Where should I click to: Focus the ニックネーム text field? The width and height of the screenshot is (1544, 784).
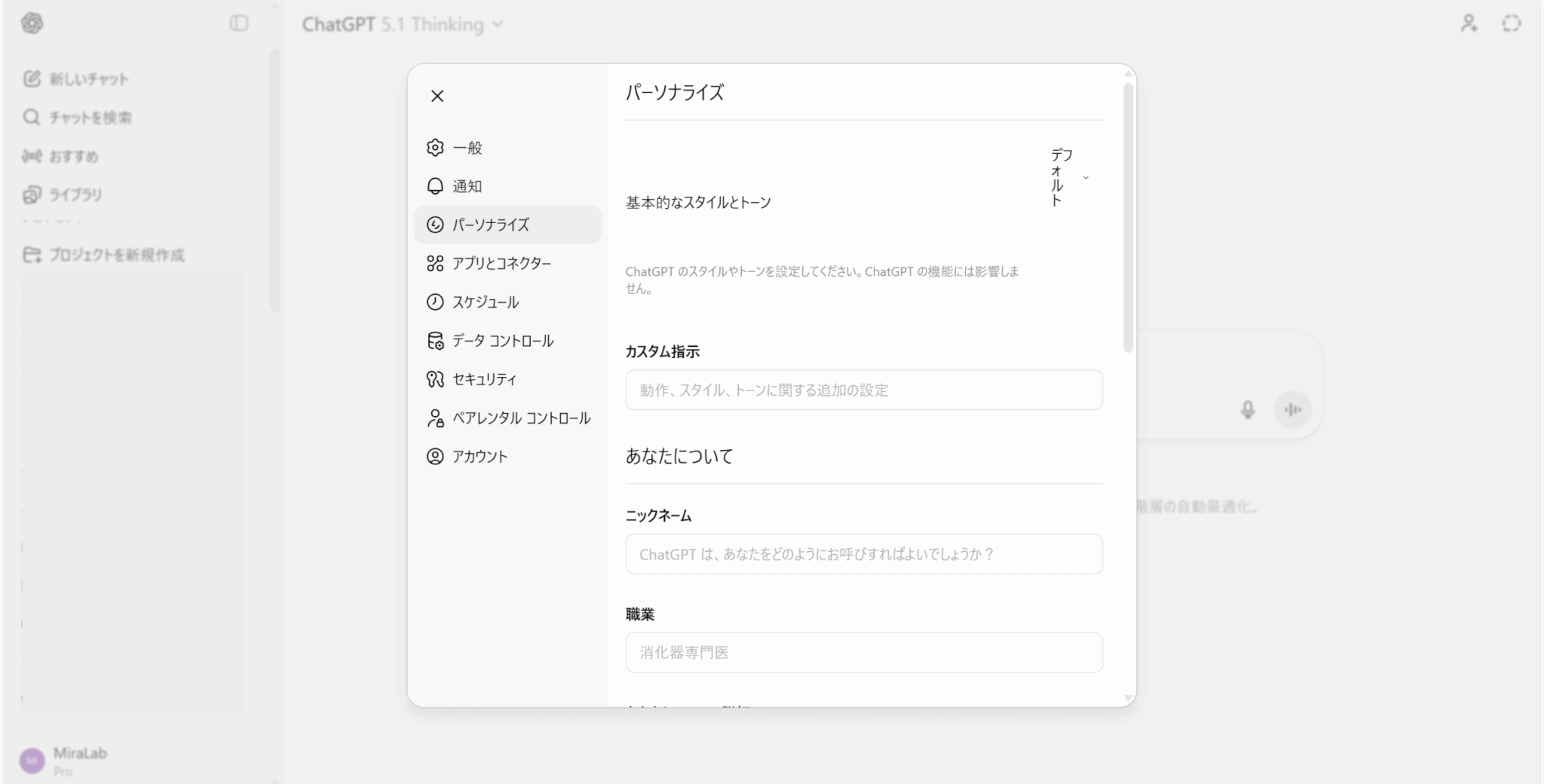[x=863, y=554]
